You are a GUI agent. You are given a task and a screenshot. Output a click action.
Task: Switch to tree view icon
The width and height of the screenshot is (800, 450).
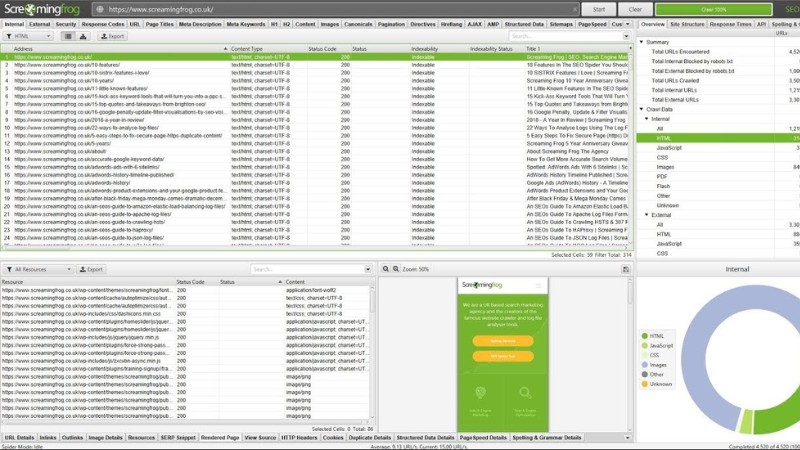(x=83, y=36)
